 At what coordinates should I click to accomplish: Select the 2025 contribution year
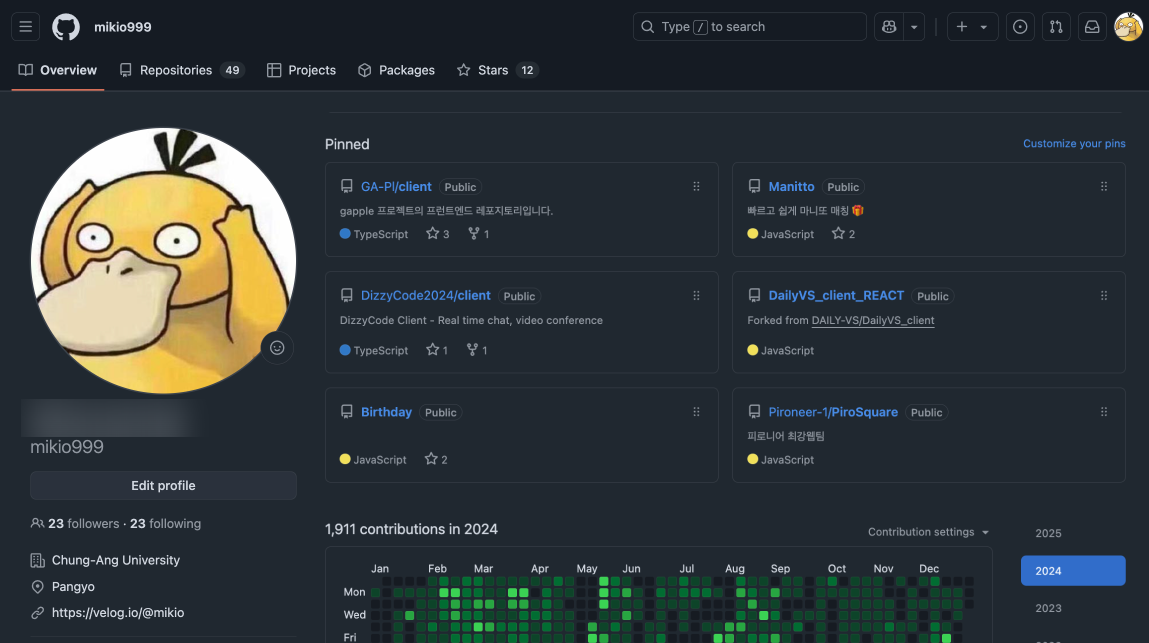[1073, 533]
